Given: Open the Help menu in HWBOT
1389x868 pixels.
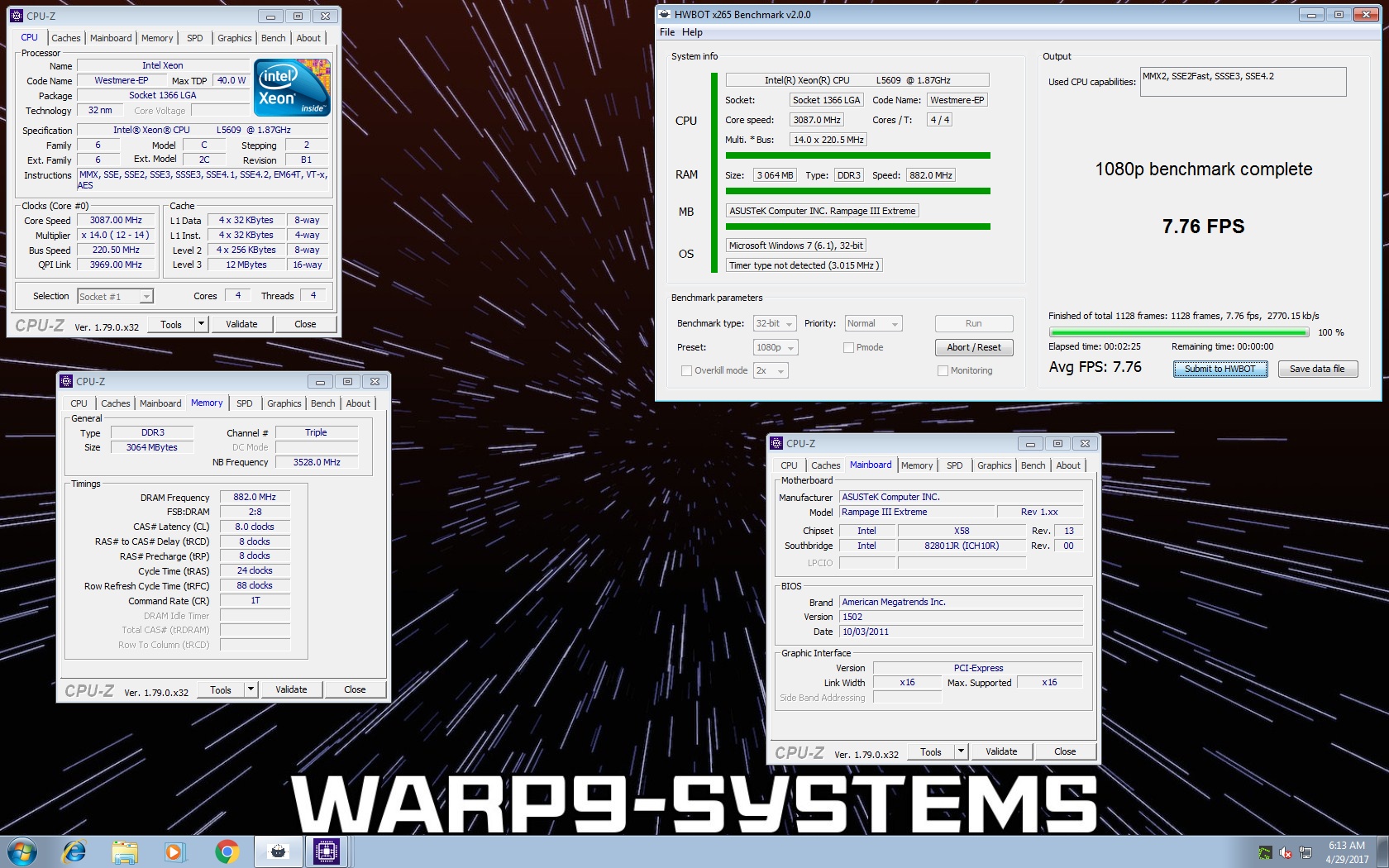Looking at the screenshot, I should click(x=692, y=32).
